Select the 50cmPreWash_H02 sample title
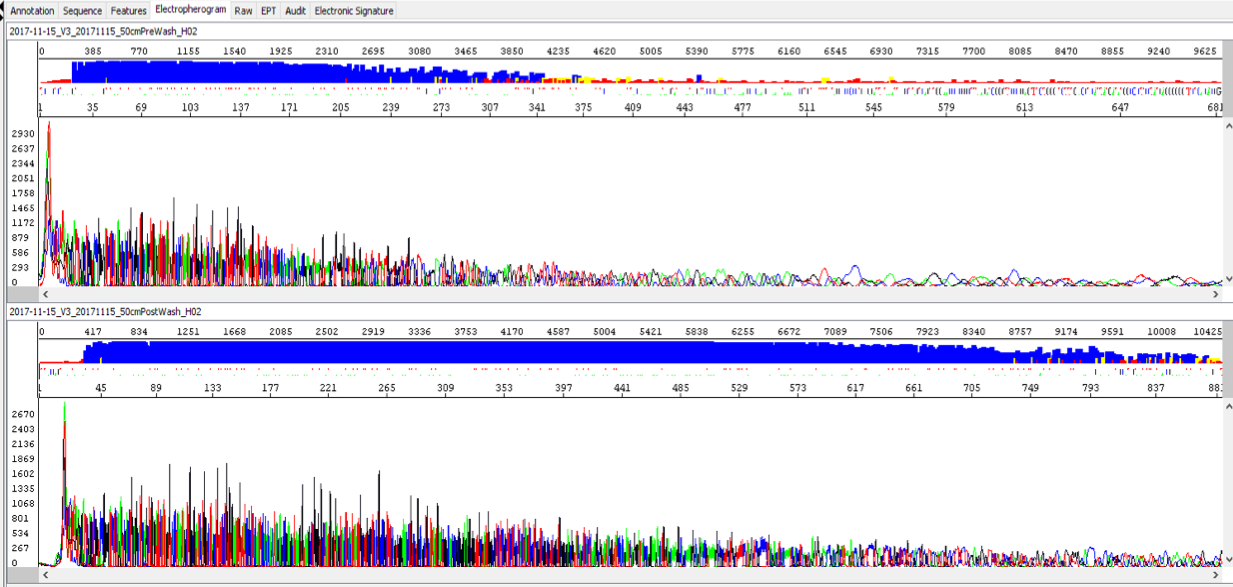The height and width of the screenshot is (587, 1233). pos(103,31)
